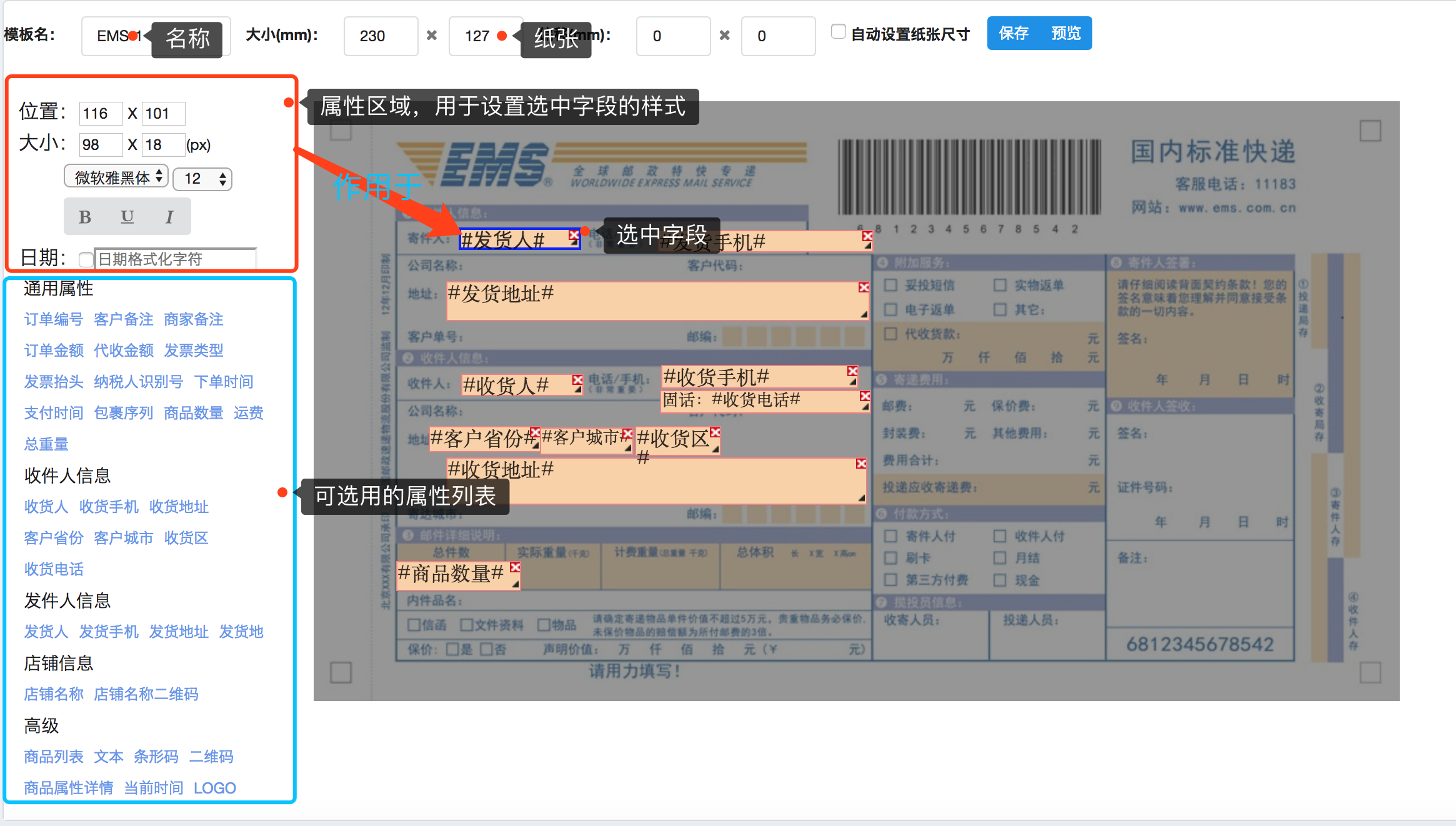Remove the #客户省份# field with red X
This screenshot has width=1456, height=826.
(535, 432)
